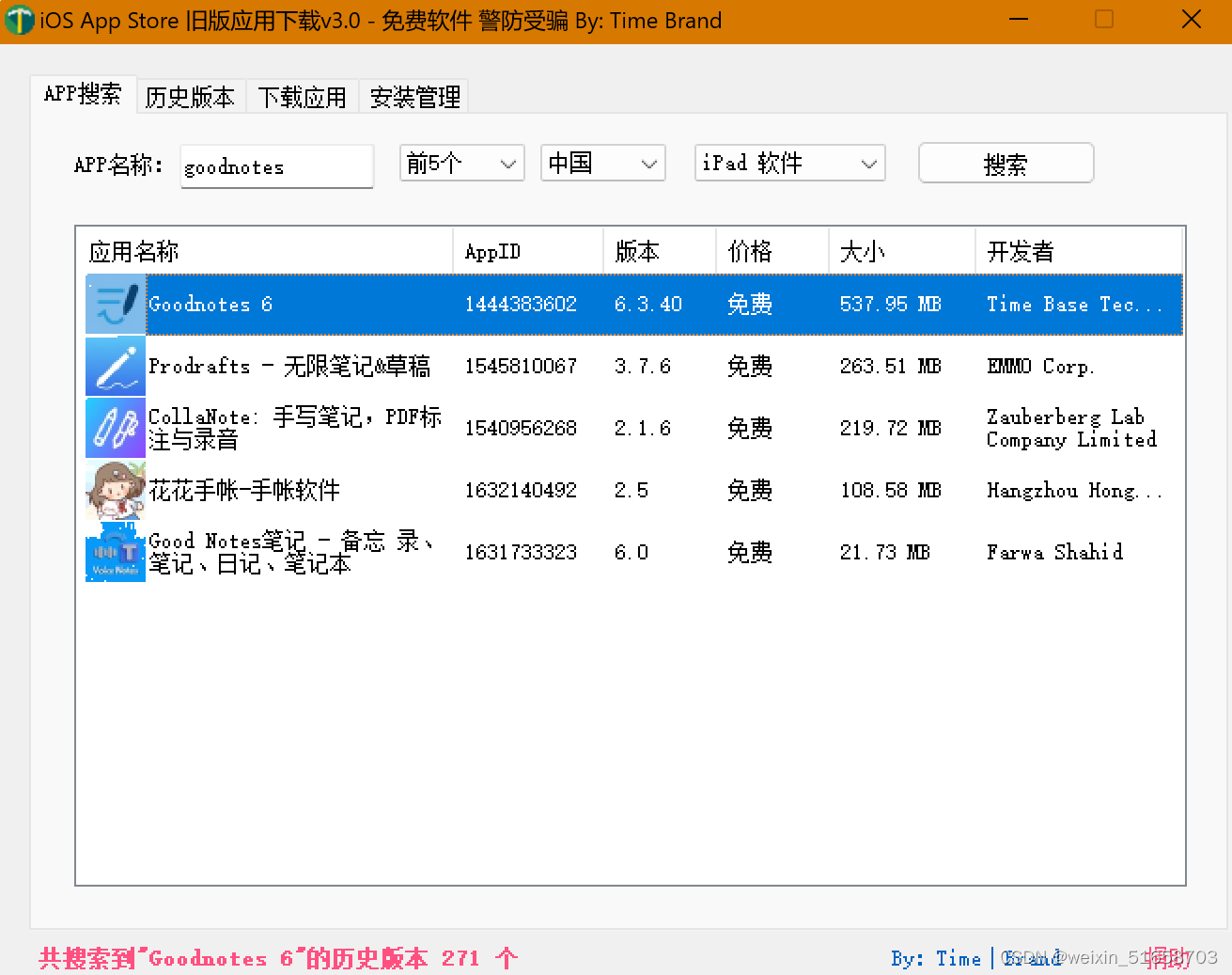The width and height of the screenshot is (1232, 975).
Task: Click developer Farwa Shahid cell
Action: 1055,552
